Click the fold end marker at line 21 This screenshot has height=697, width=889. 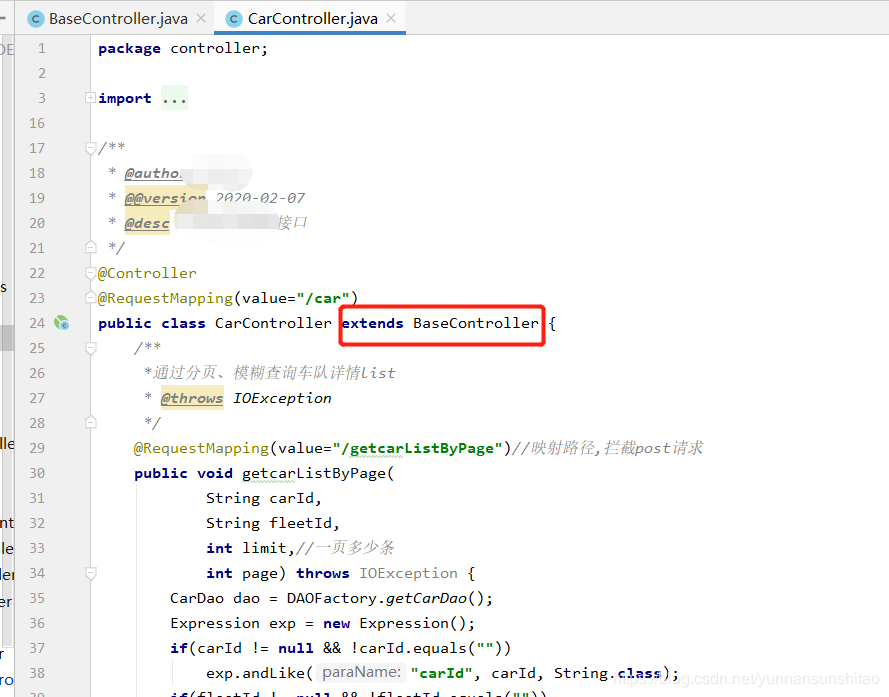coord(91,247)
